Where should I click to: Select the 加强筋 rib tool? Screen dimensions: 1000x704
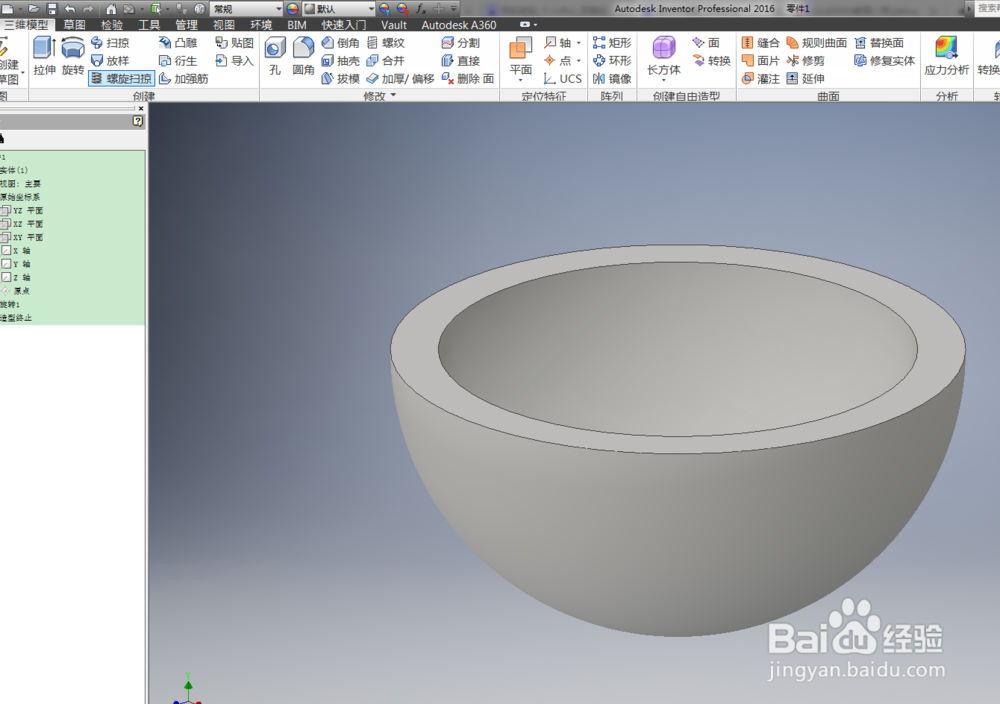(184, 78)
